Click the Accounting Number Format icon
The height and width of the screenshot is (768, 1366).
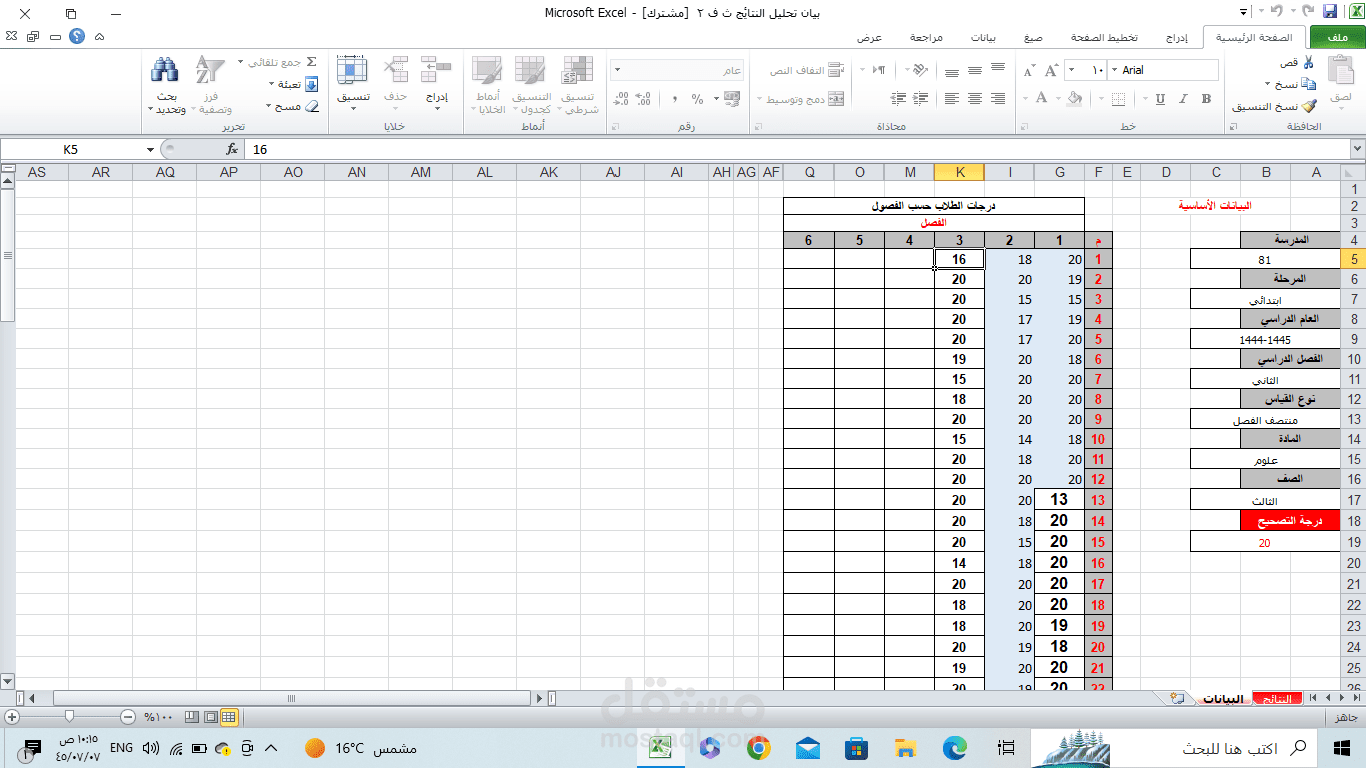pyautogui.click(x=732, y=99)
